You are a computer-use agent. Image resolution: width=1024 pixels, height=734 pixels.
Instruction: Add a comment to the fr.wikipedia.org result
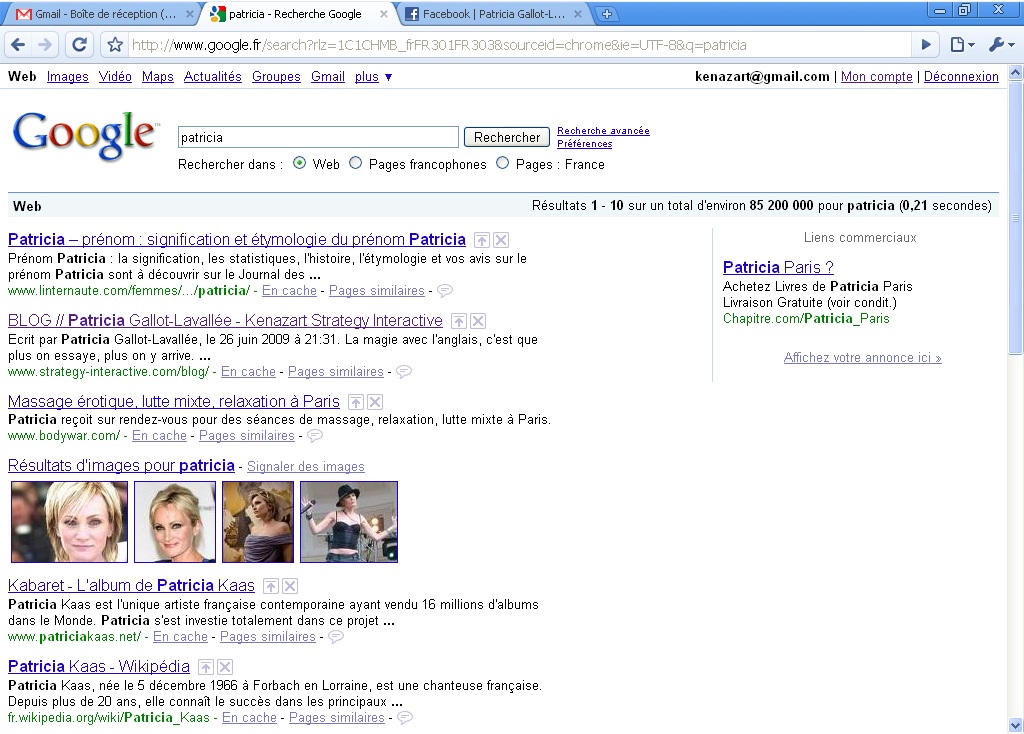pyautogui.click(x=405, y=718)
